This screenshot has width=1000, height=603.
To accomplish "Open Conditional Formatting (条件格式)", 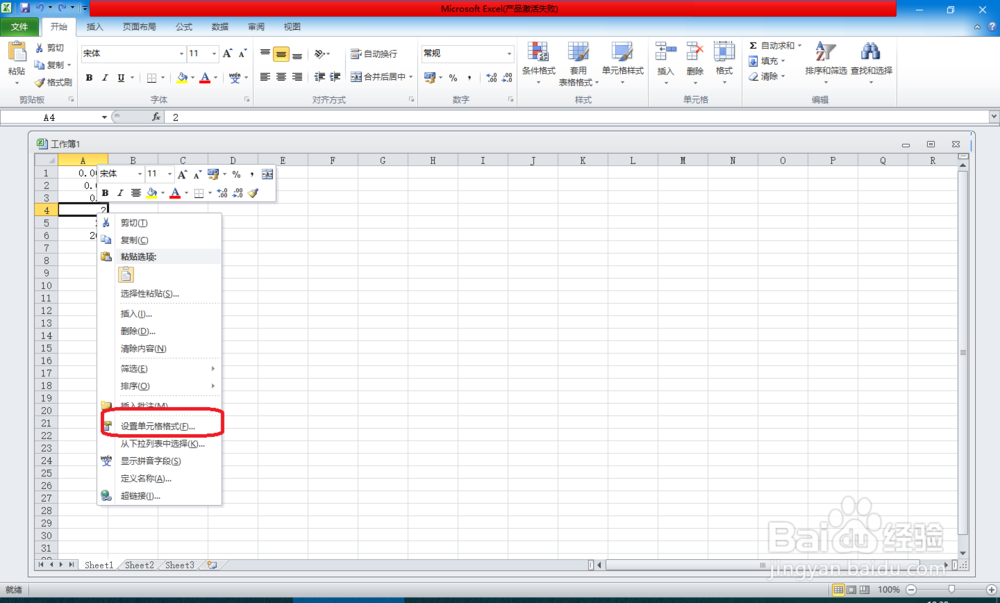I will pyautogui.click(x=539, y=62).
